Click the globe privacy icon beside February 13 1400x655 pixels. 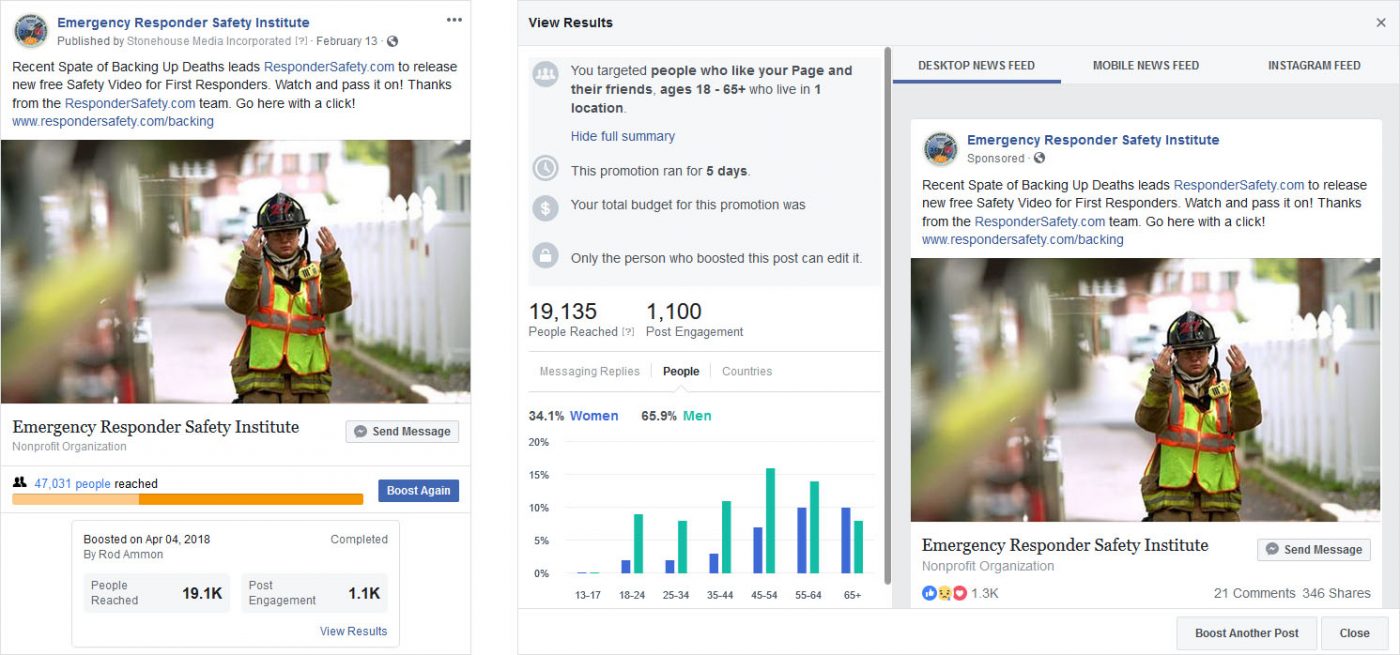pyautogui.click(x=392, y=41)
